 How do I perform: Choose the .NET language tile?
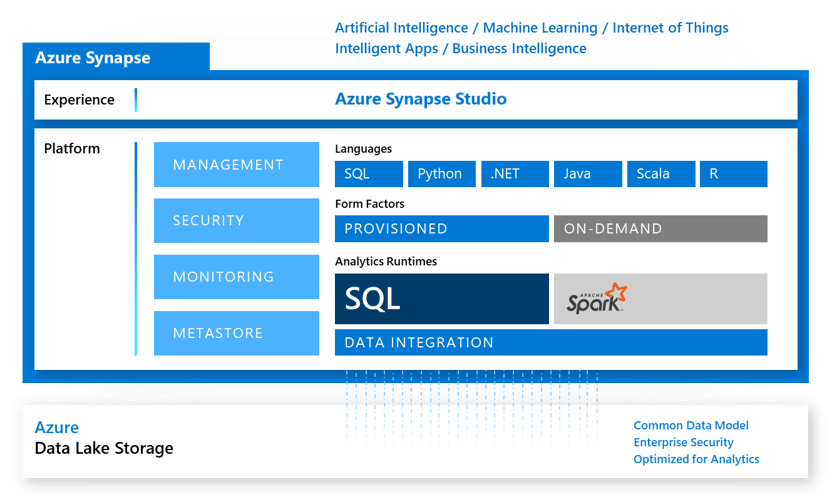click(515, 174)
